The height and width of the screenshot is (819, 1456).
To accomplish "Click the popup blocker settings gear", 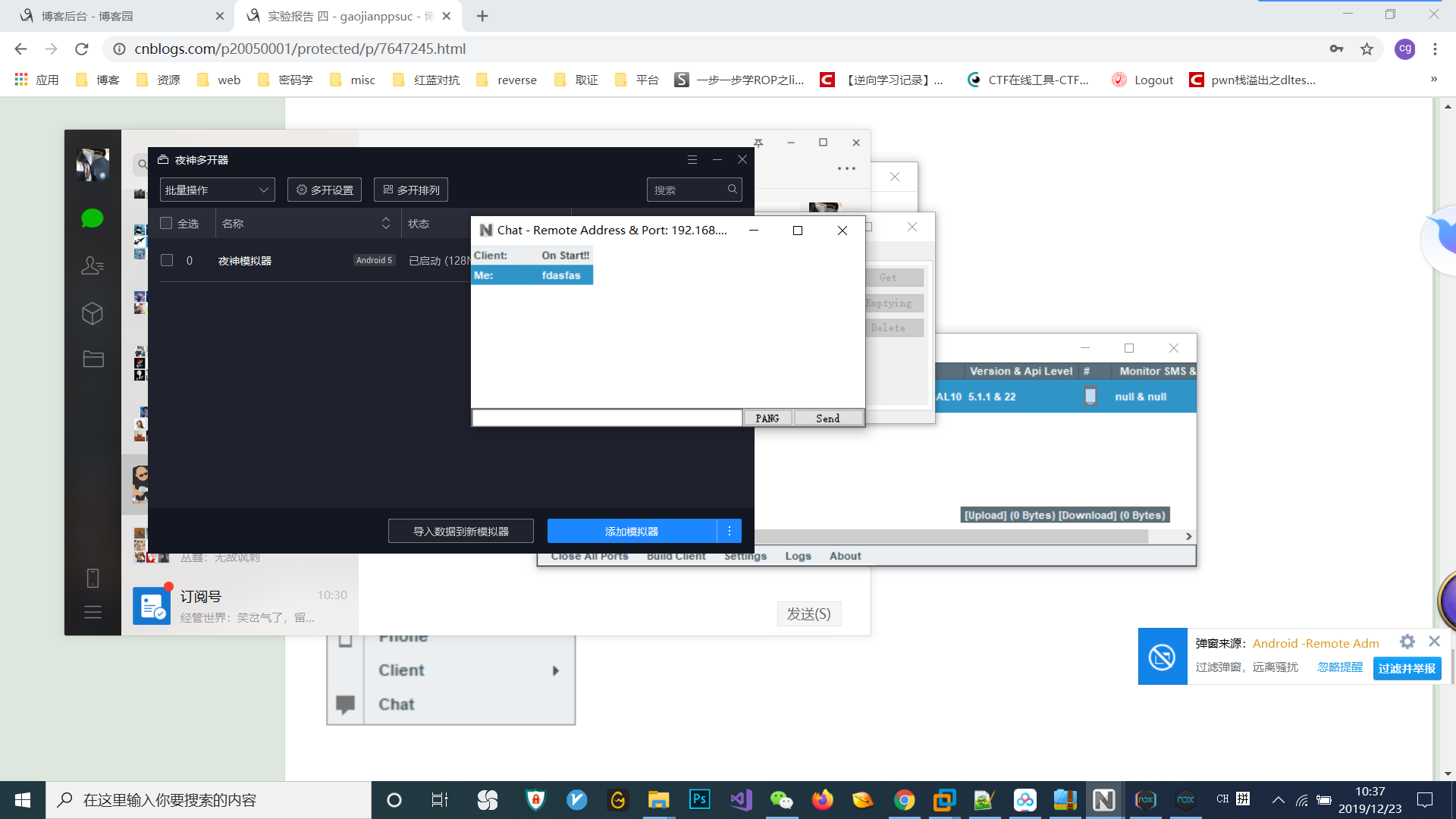I will point(1407,642).
